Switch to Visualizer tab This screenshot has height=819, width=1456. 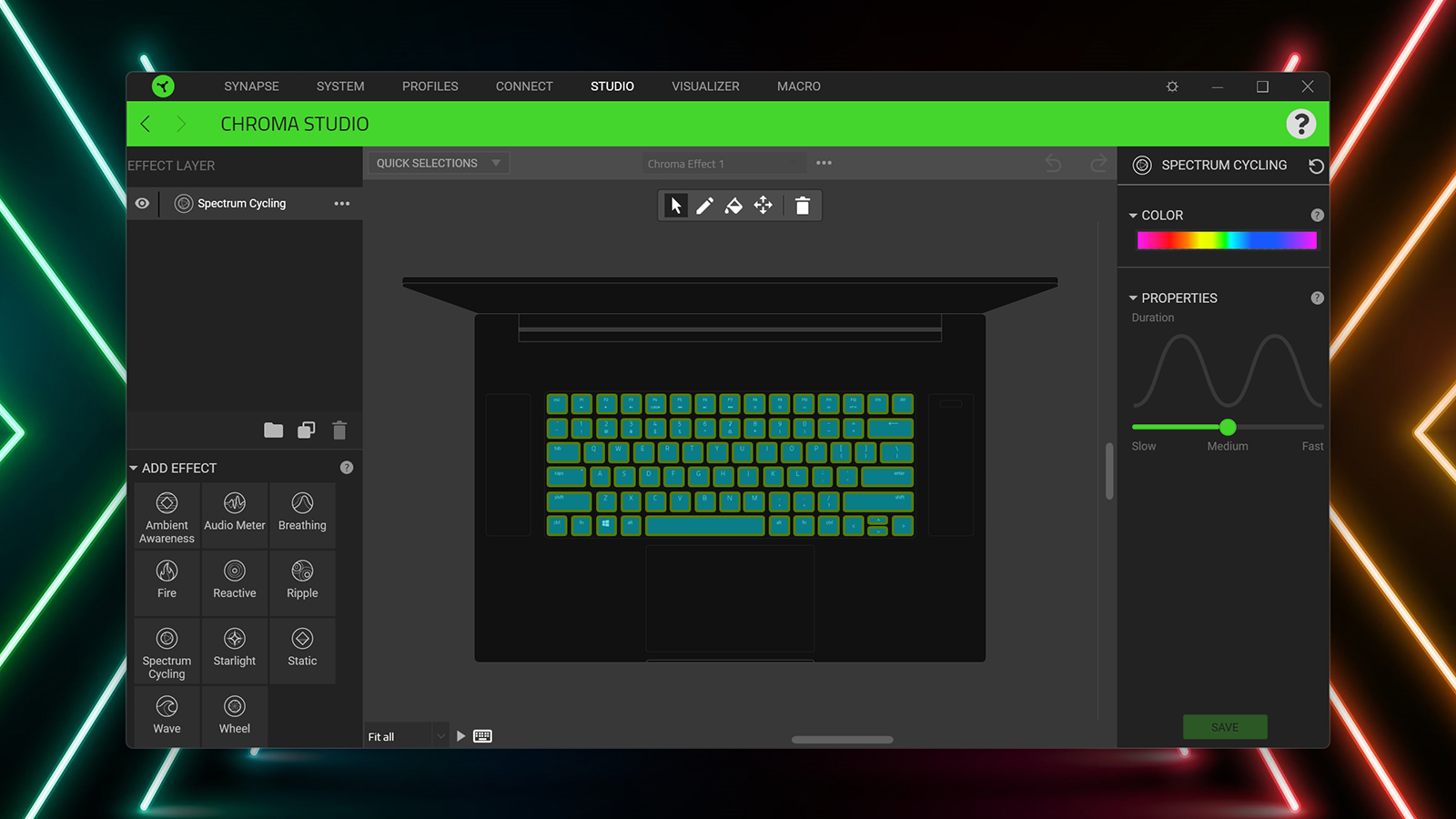pos(705,86)
